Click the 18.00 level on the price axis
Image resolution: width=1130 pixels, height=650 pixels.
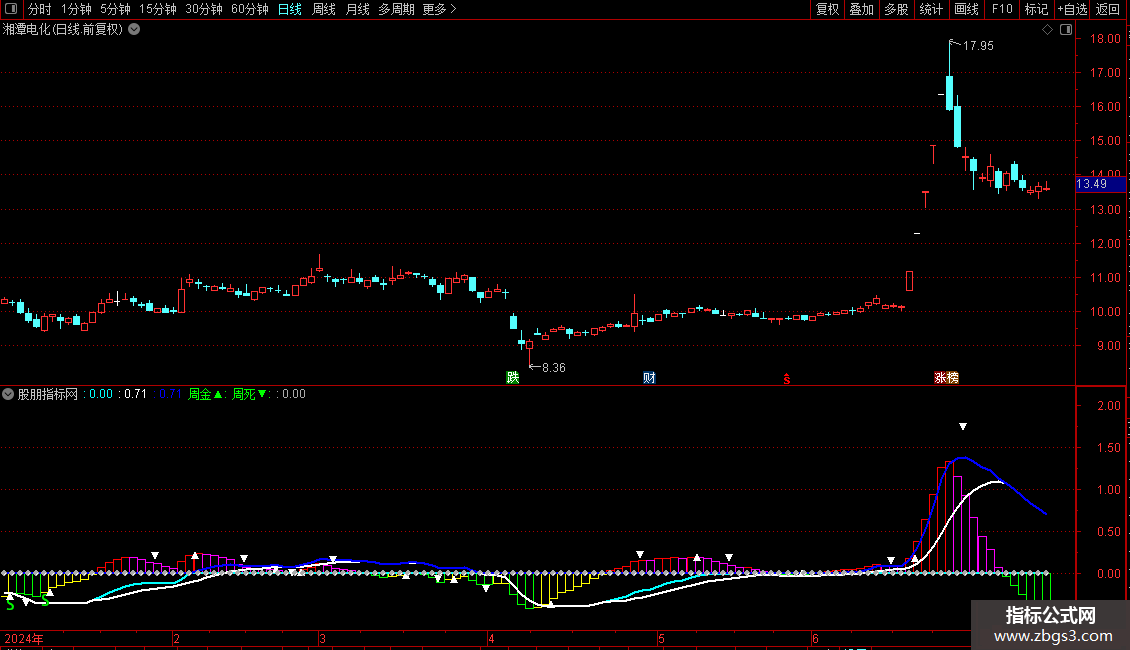(x=1105, y=39)
